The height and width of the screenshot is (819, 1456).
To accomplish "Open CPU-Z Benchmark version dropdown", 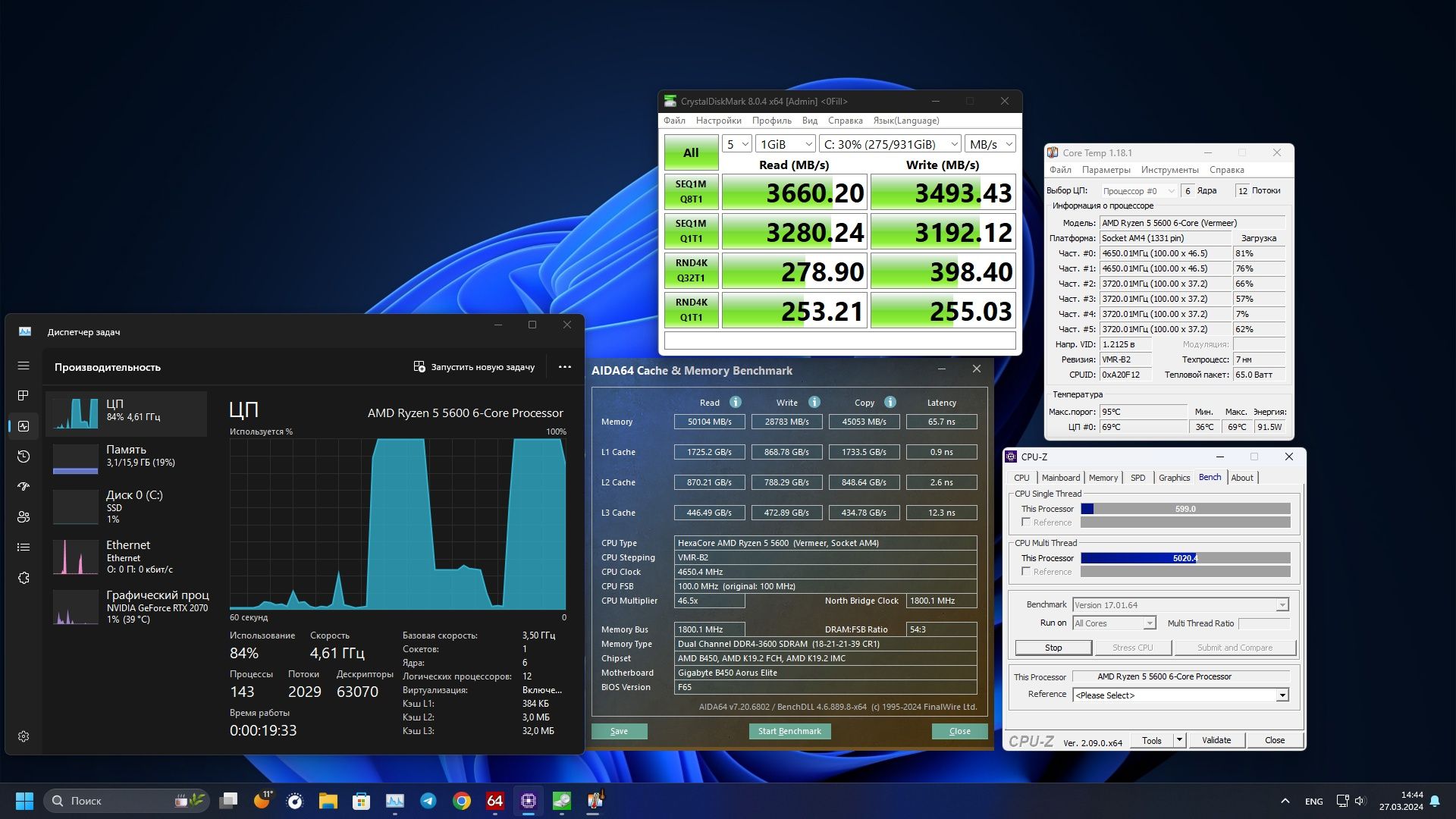I will coord(1180,605).
